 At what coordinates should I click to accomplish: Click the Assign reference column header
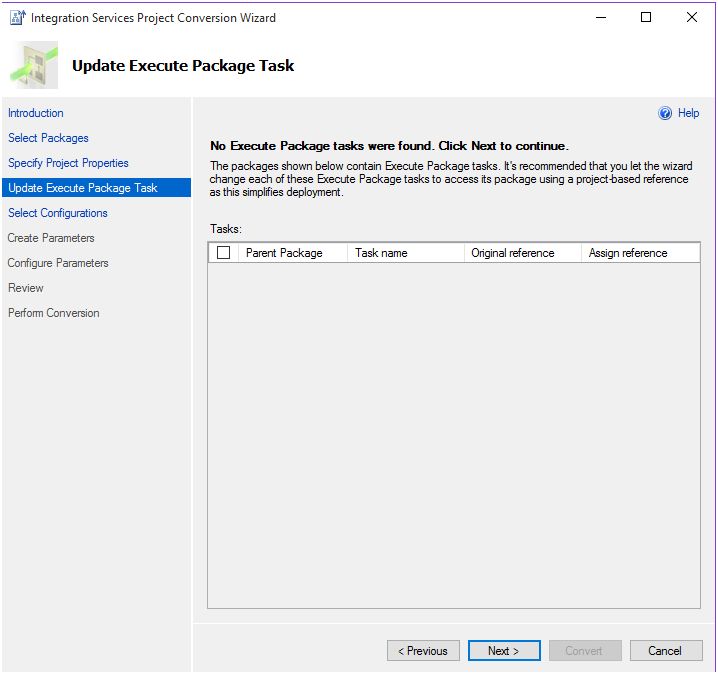click(x=640, y=253)
